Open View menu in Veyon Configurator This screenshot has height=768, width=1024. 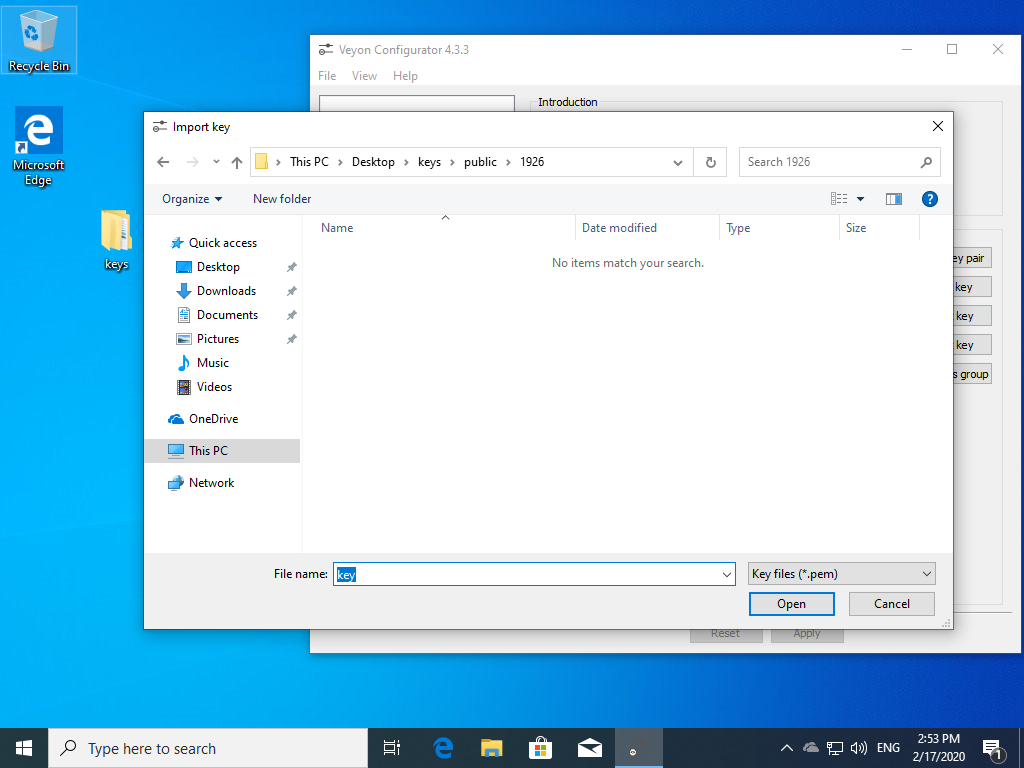tap(364, 76)
